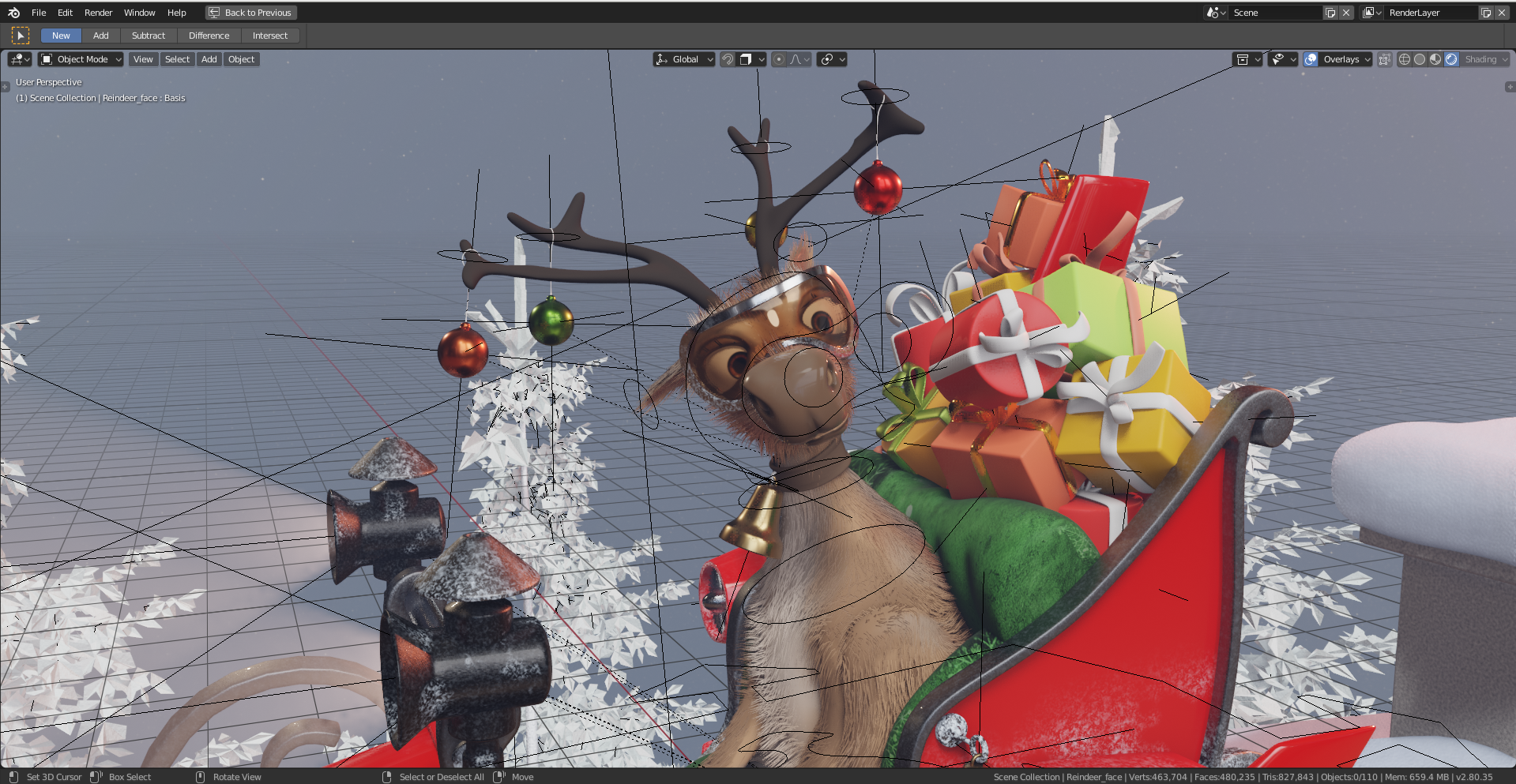Choose Subtract selection mode
Image resolution: width=1516 pixels, height=784 pixels.
click(149, 36)
